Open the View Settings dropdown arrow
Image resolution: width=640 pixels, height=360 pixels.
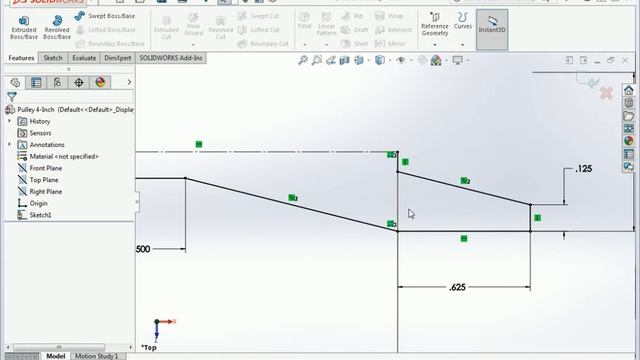[468, 60]
